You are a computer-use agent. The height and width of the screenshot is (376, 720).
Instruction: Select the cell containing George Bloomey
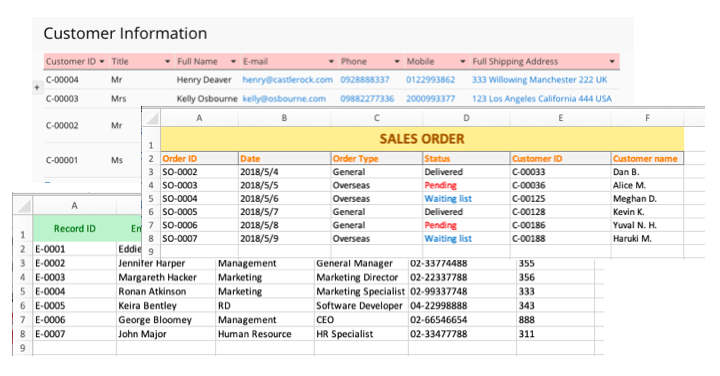[166, 320]
